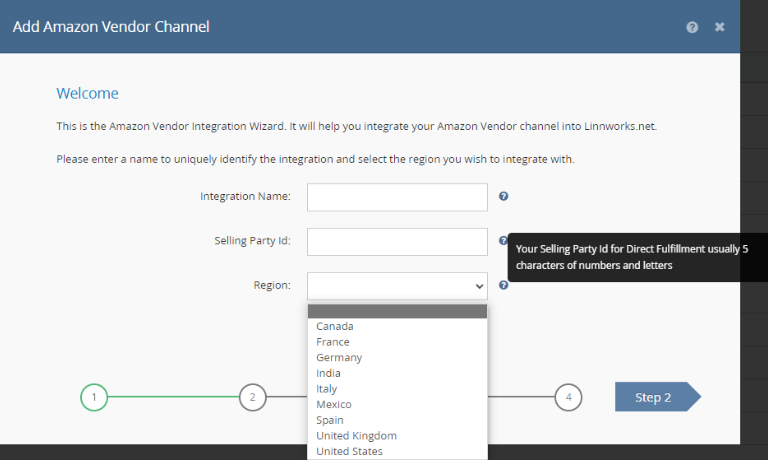The height and width of the screenshot is (460, 768).
Task: Focus the Selling Party Id input box
Action: [x=397, y=242]
